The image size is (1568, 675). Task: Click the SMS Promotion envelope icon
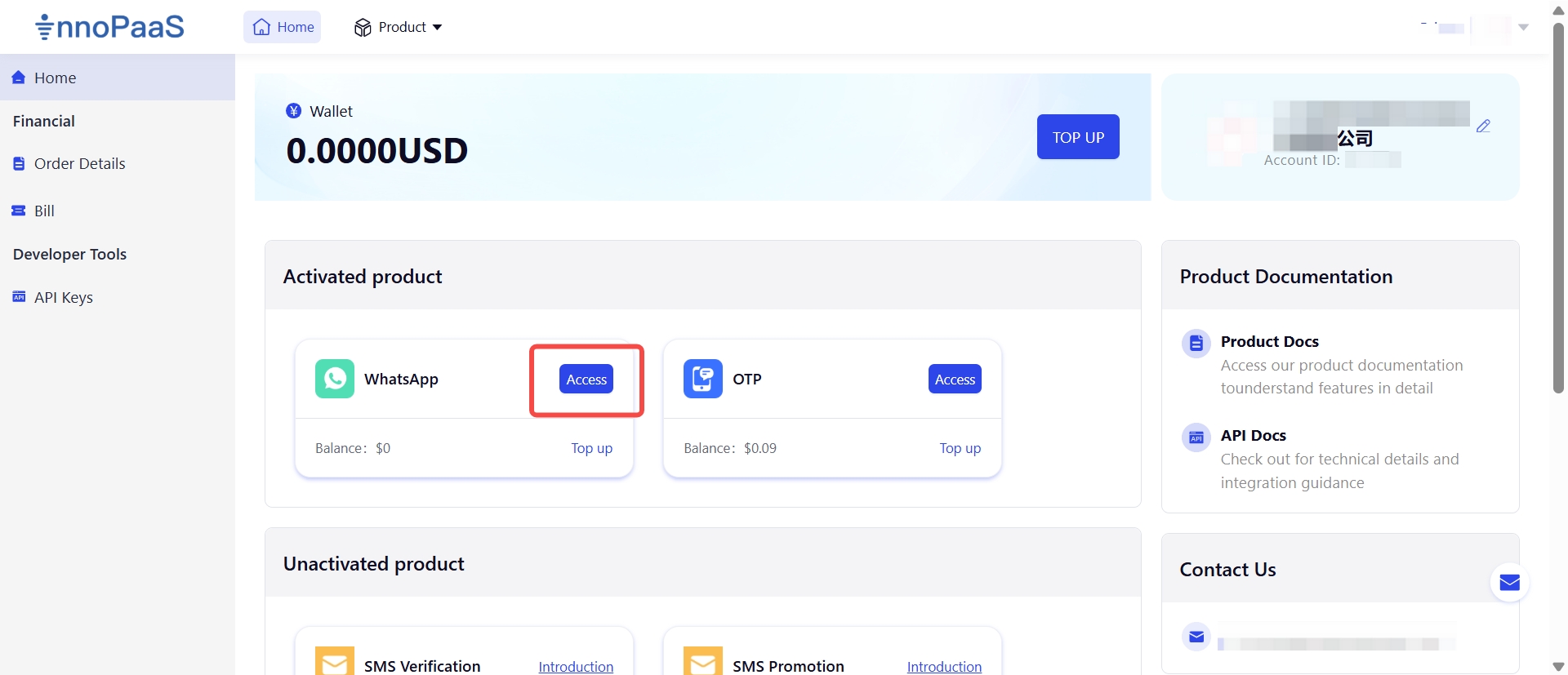coord(703,661)
